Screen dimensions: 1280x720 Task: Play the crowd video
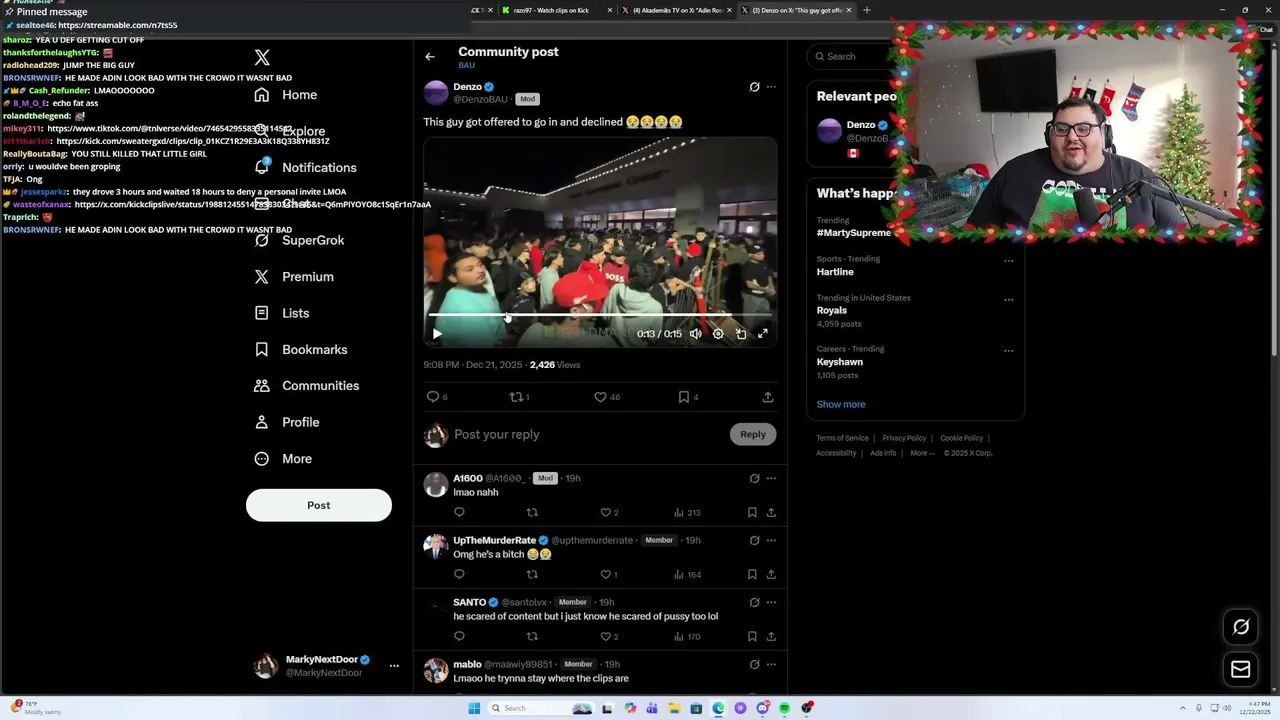pyautogui.click(x=437, y=334)
